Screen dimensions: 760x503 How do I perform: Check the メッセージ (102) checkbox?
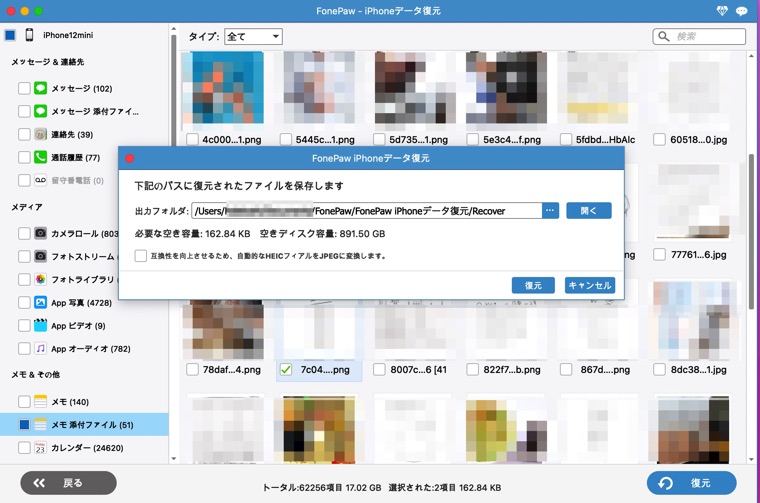[x=24, y=88]
